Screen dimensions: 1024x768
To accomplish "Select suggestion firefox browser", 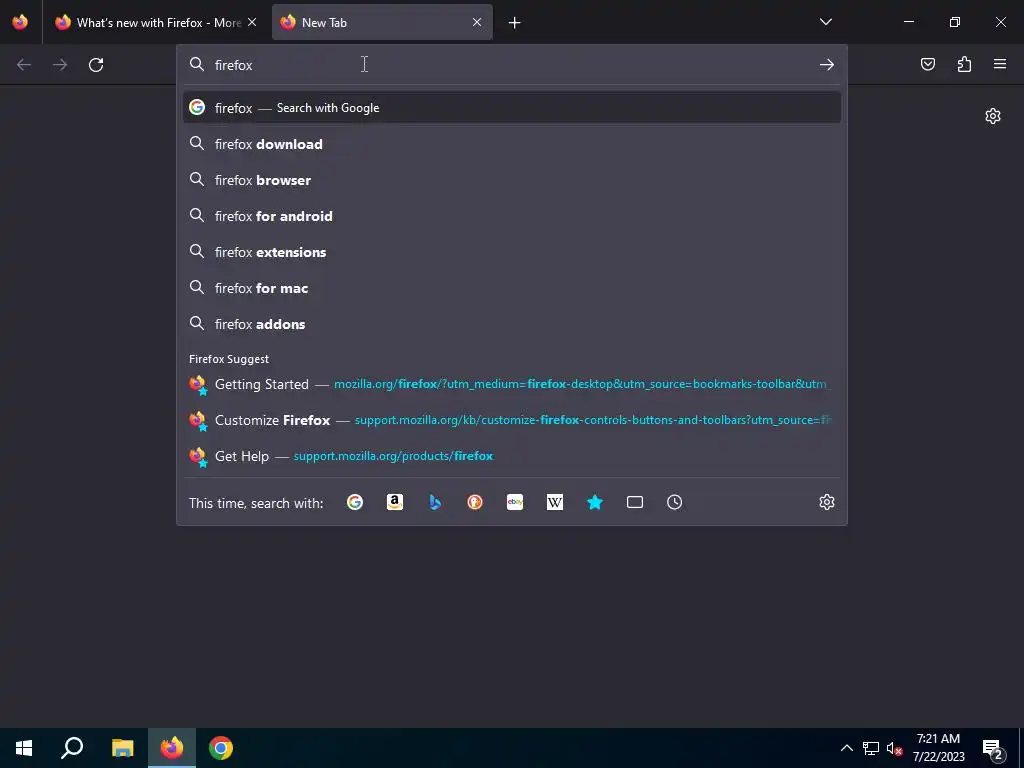I will click(x=512, y=180).
